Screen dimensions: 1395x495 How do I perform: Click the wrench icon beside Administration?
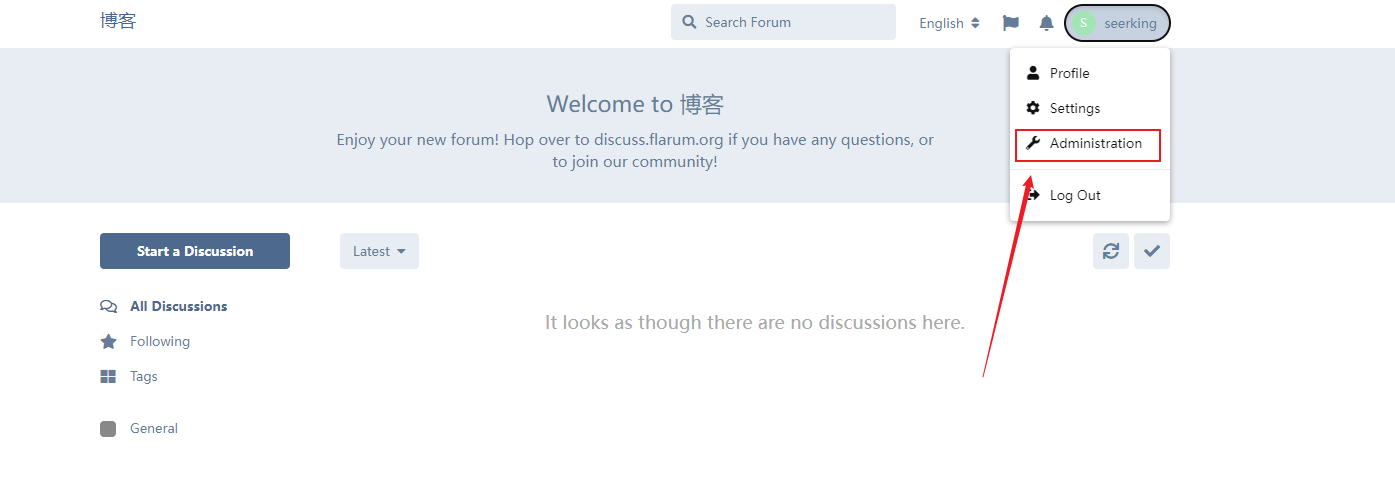point(1033,143)
